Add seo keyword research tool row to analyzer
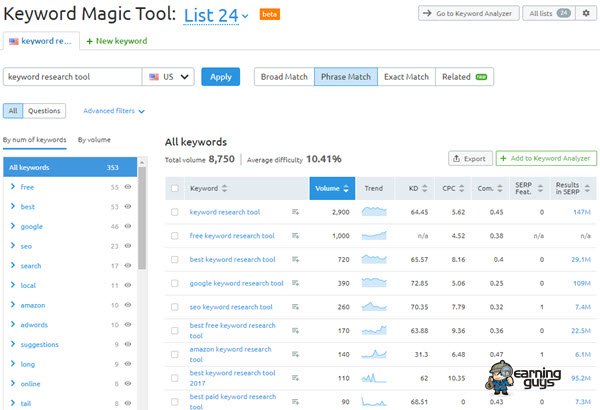600x410 pixels. click(x=295, y=307)
